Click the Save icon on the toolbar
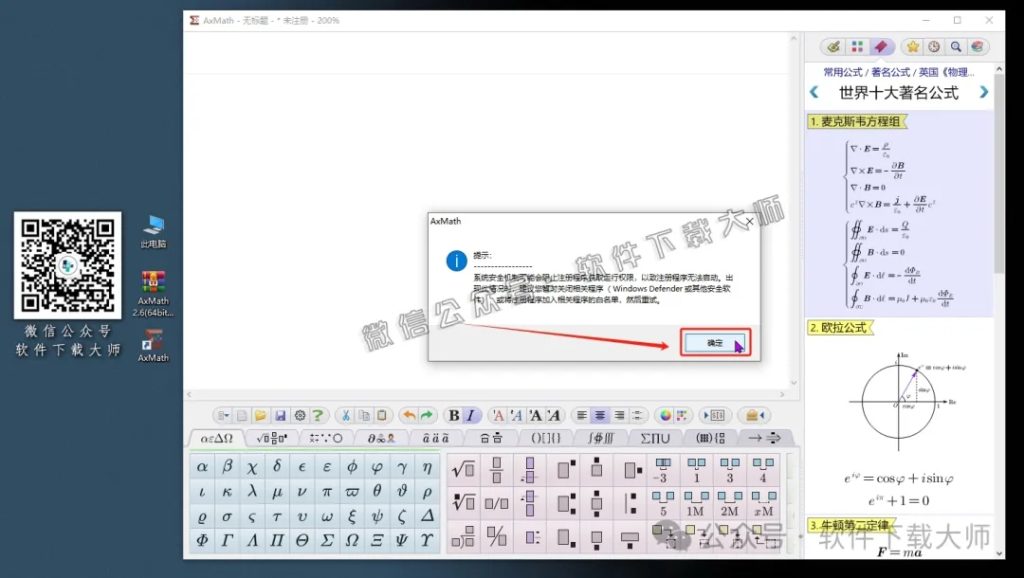This screenshot has height=578, width=1024. click(x=280, y=416)
